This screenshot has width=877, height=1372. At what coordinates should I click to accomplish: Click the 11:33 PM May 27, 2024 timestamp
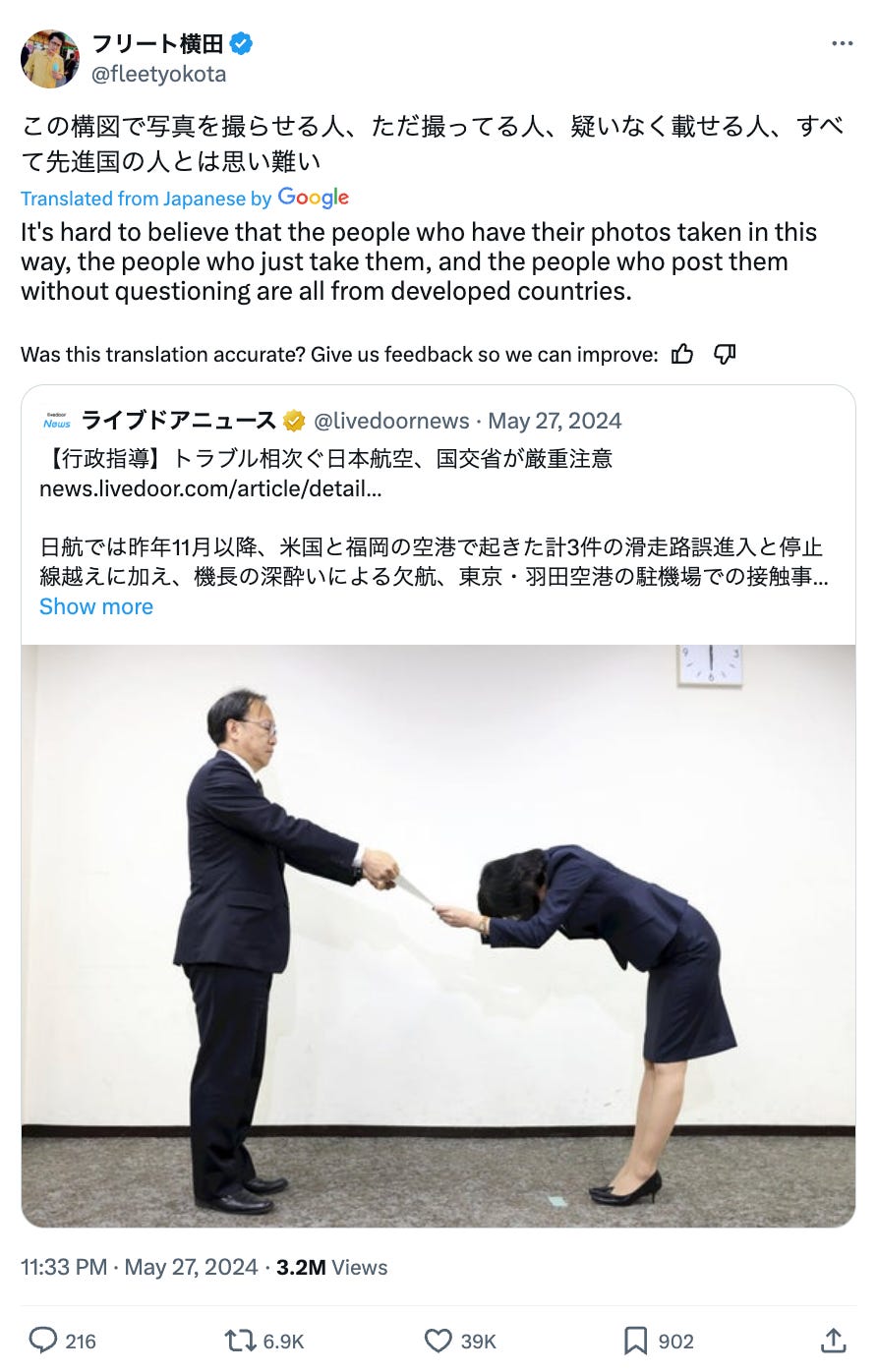(140, 1267)
